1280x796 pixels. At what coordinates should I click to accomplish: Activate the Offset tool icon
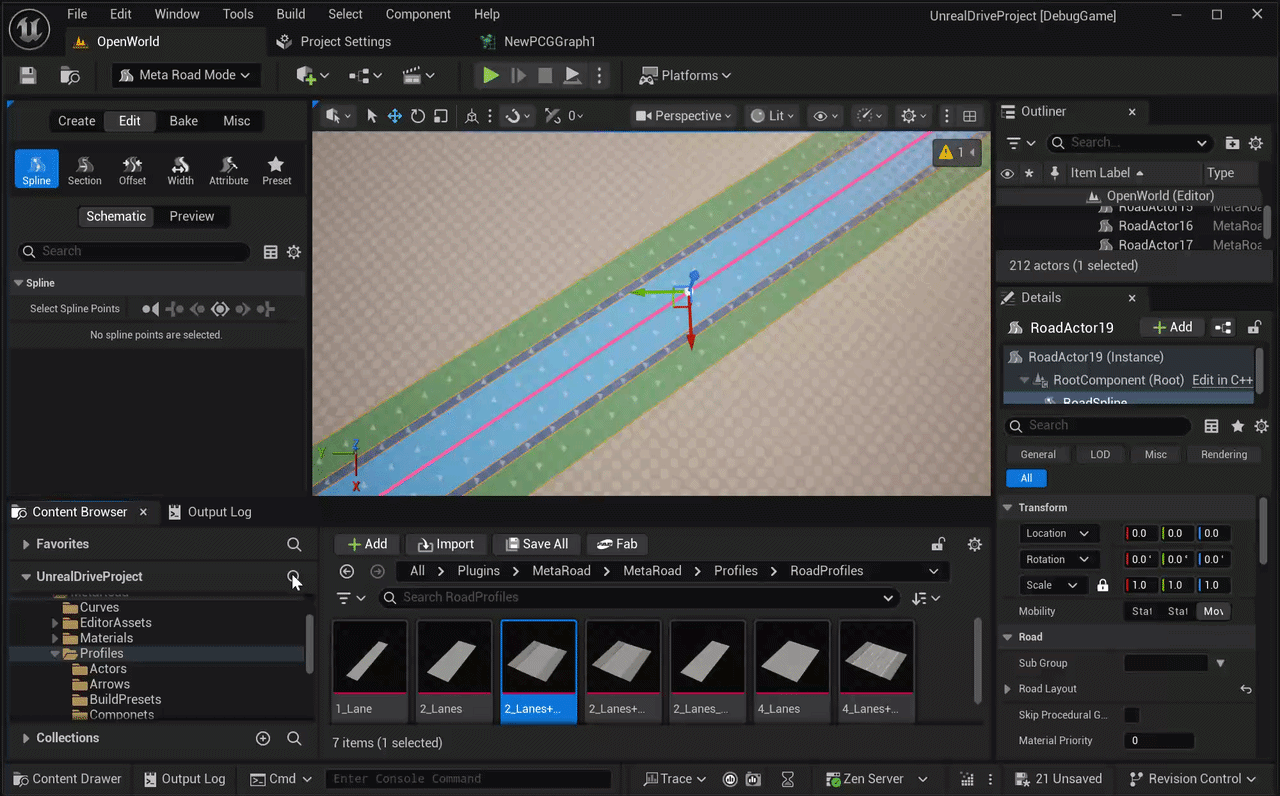coord(133,169)
